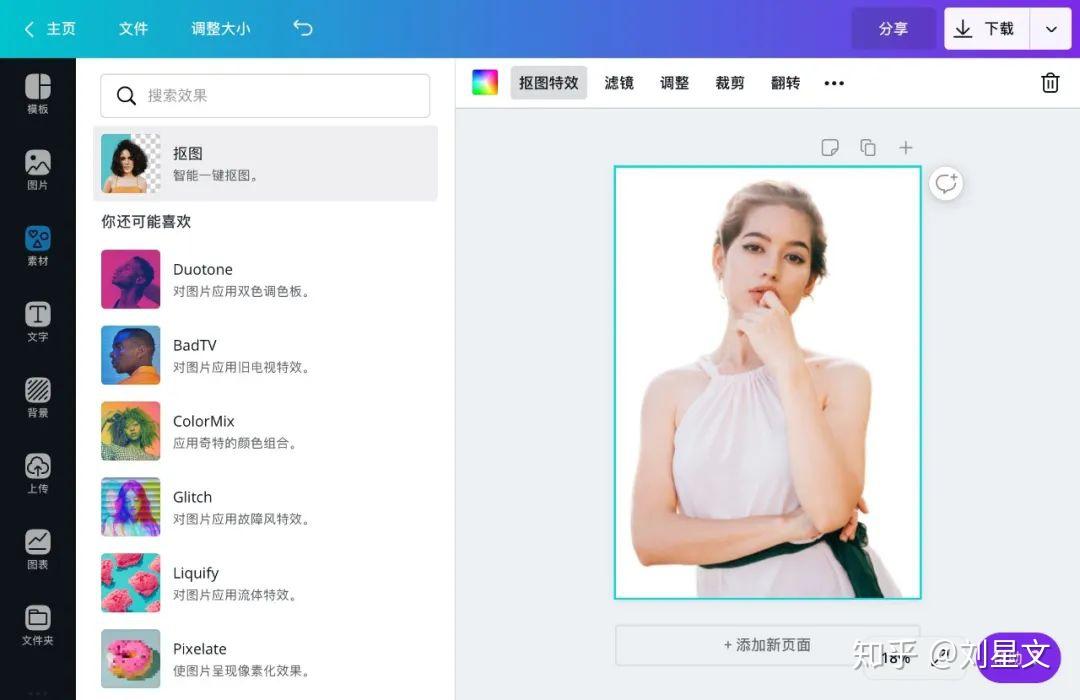
Task: Open the 背景 backgrounds panel
Action: (x=37, y=397)
